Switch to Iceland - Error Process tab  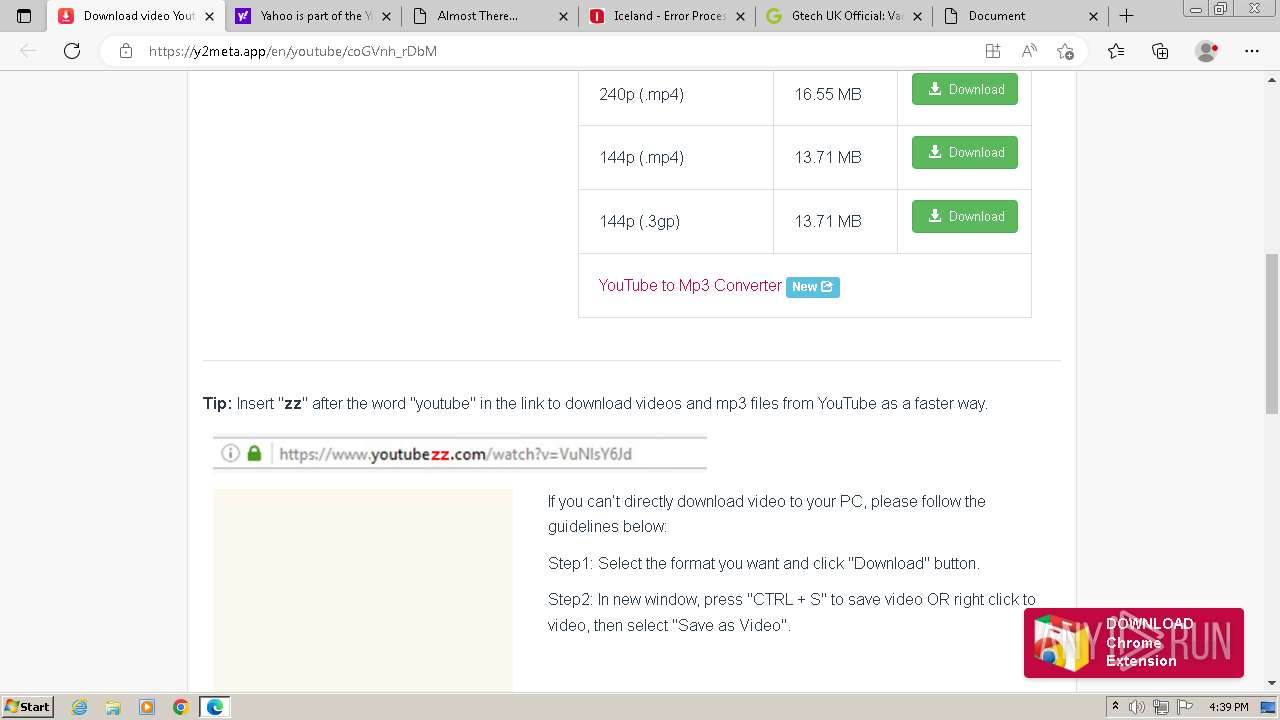pos(666,16)
